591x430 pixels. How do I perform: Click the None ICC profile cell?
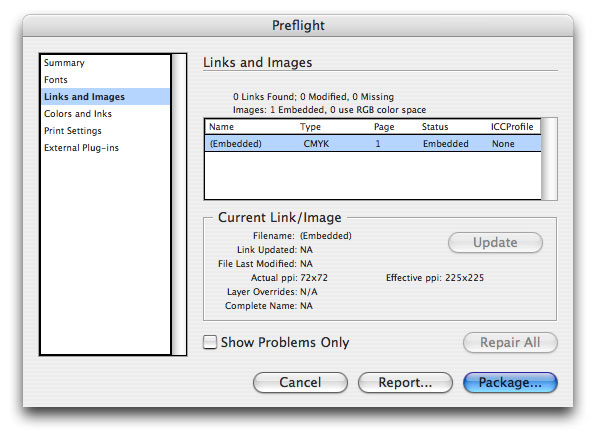[x=503, y=144]
